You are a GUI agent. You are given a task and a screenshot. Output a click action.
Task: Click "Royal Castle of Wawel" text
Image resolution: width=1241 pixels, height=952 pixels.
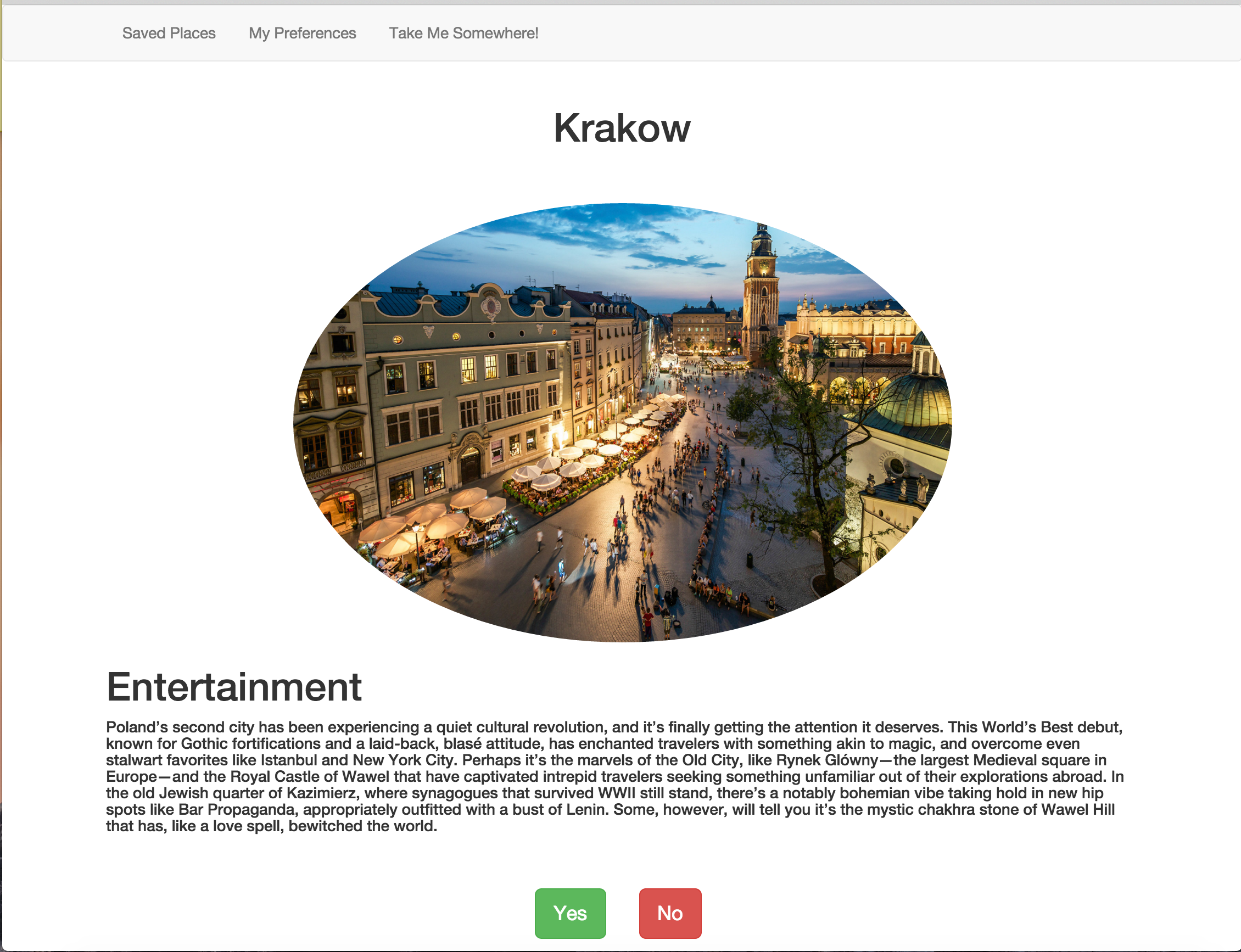tap(308, 776)
